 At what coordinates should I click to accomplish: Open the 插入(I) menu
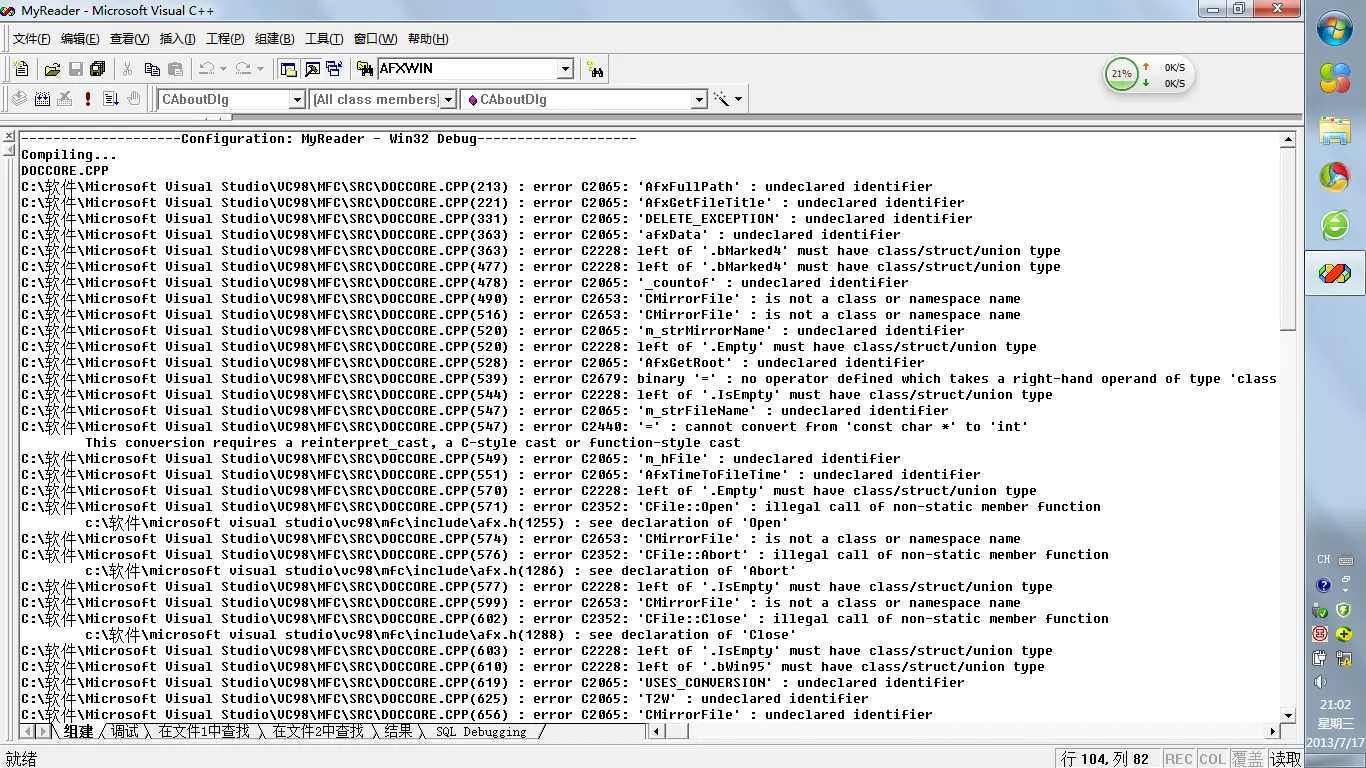(x=178, y=39)
